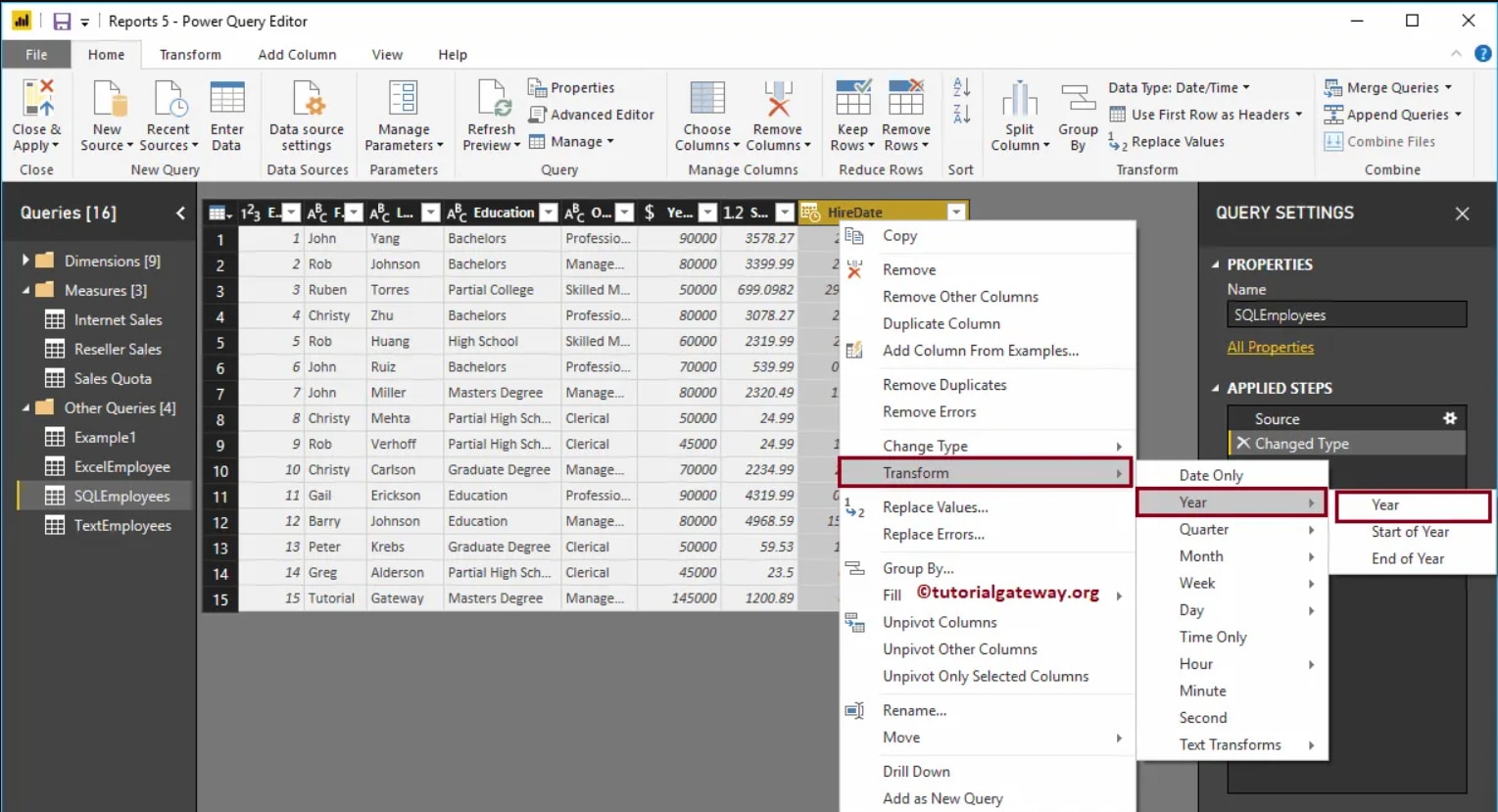1498x812 pixels.
Task: Open settings gear on the Source step
Action: click(1450, 417)
